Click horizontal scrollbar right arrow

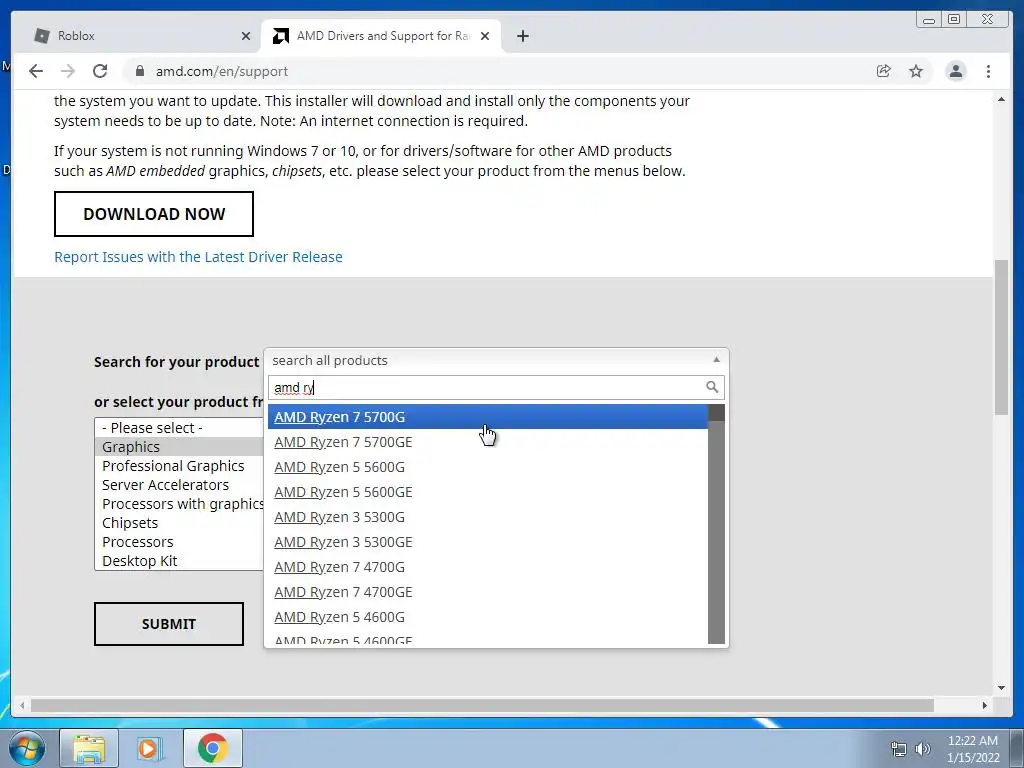(985, 705)
